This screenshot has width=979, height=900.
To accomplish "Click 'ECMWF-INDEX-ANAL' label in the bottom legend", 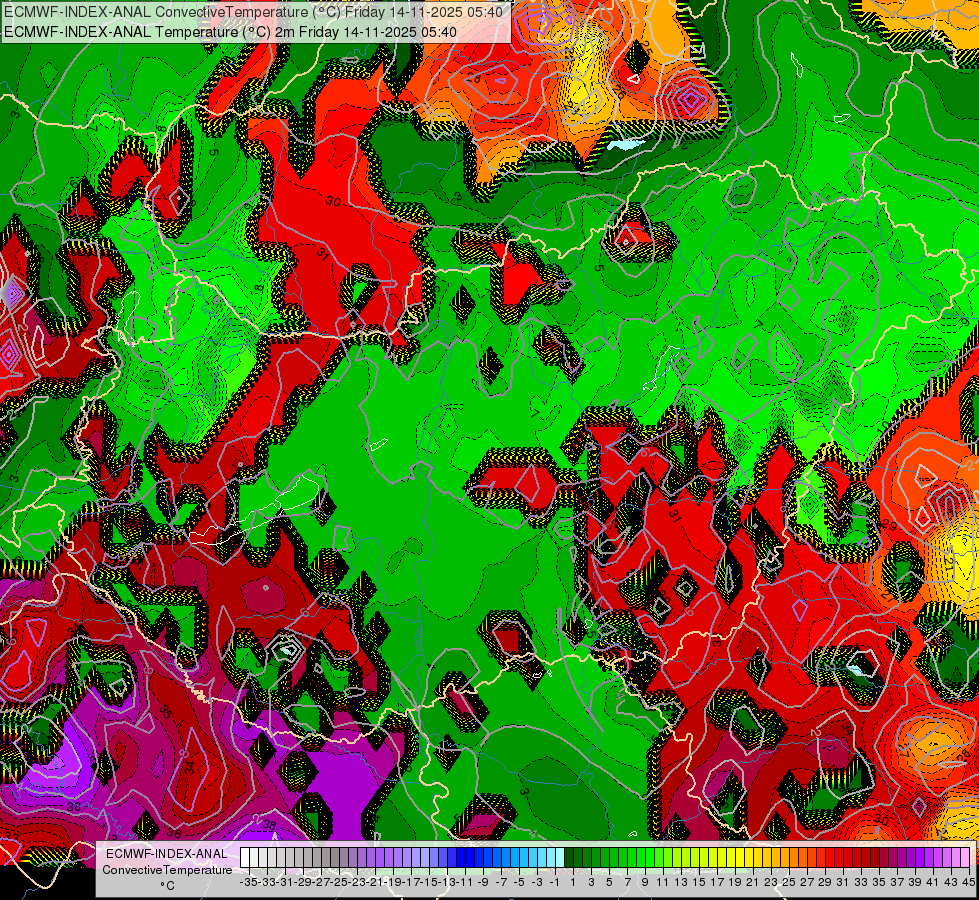I will click(x=167, y=854).
